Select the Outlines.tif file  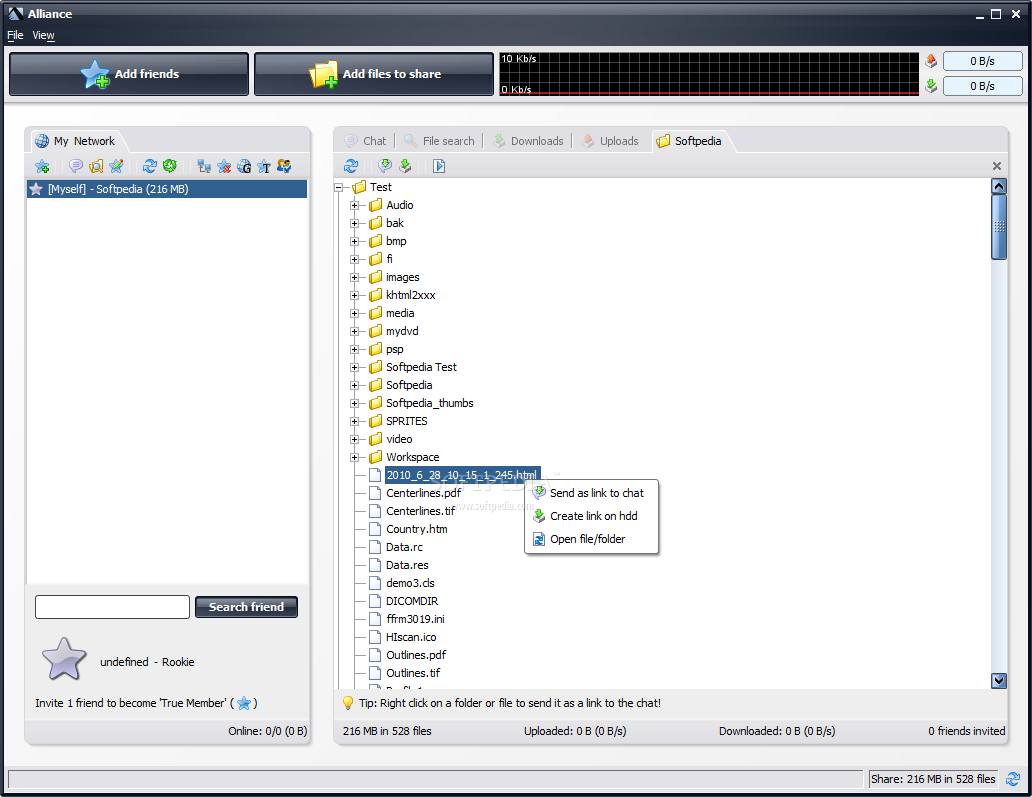tap(413, 673)
